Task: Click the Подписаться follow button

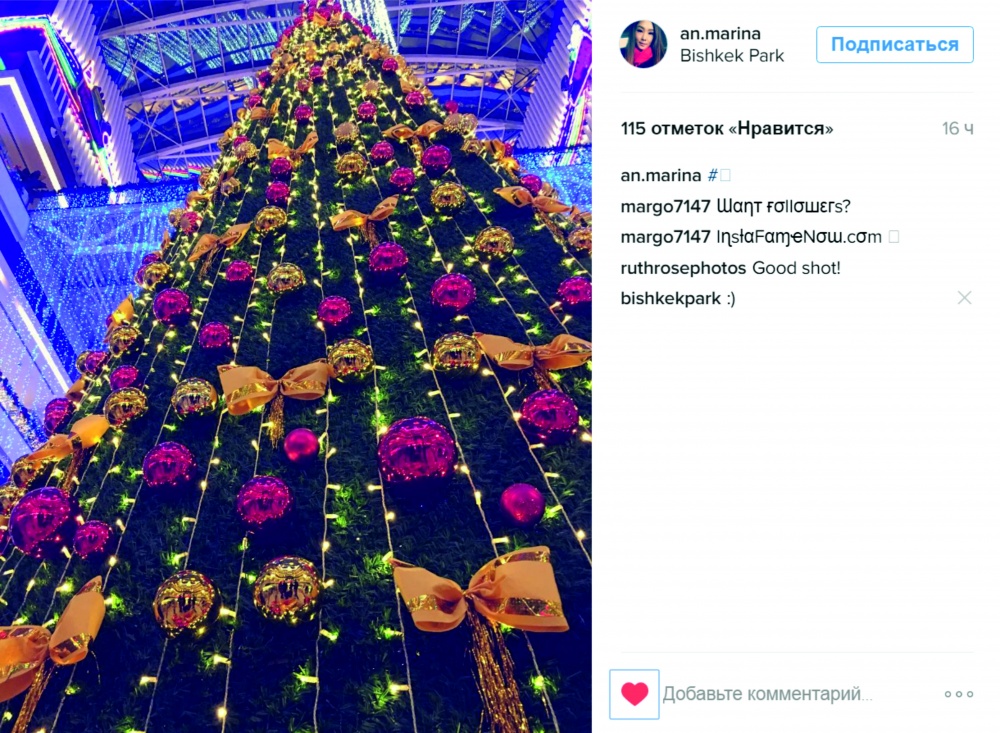Action: point(894,45)
